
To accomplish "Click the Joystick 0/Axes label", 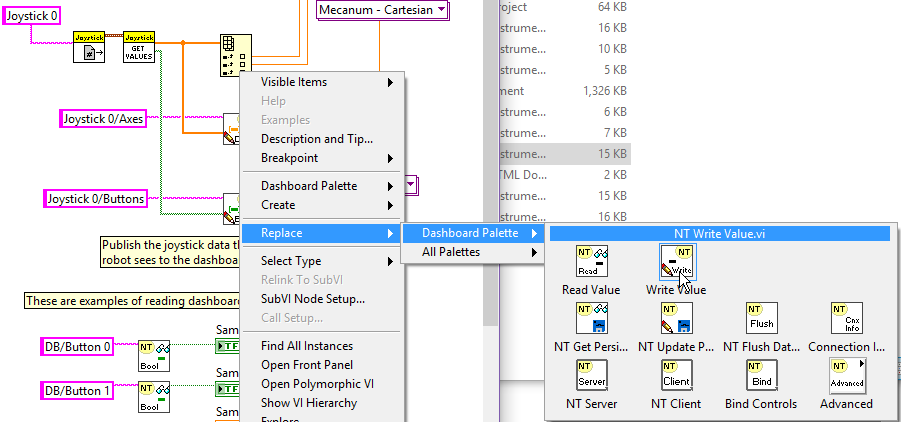I will [x=104, y=120].
